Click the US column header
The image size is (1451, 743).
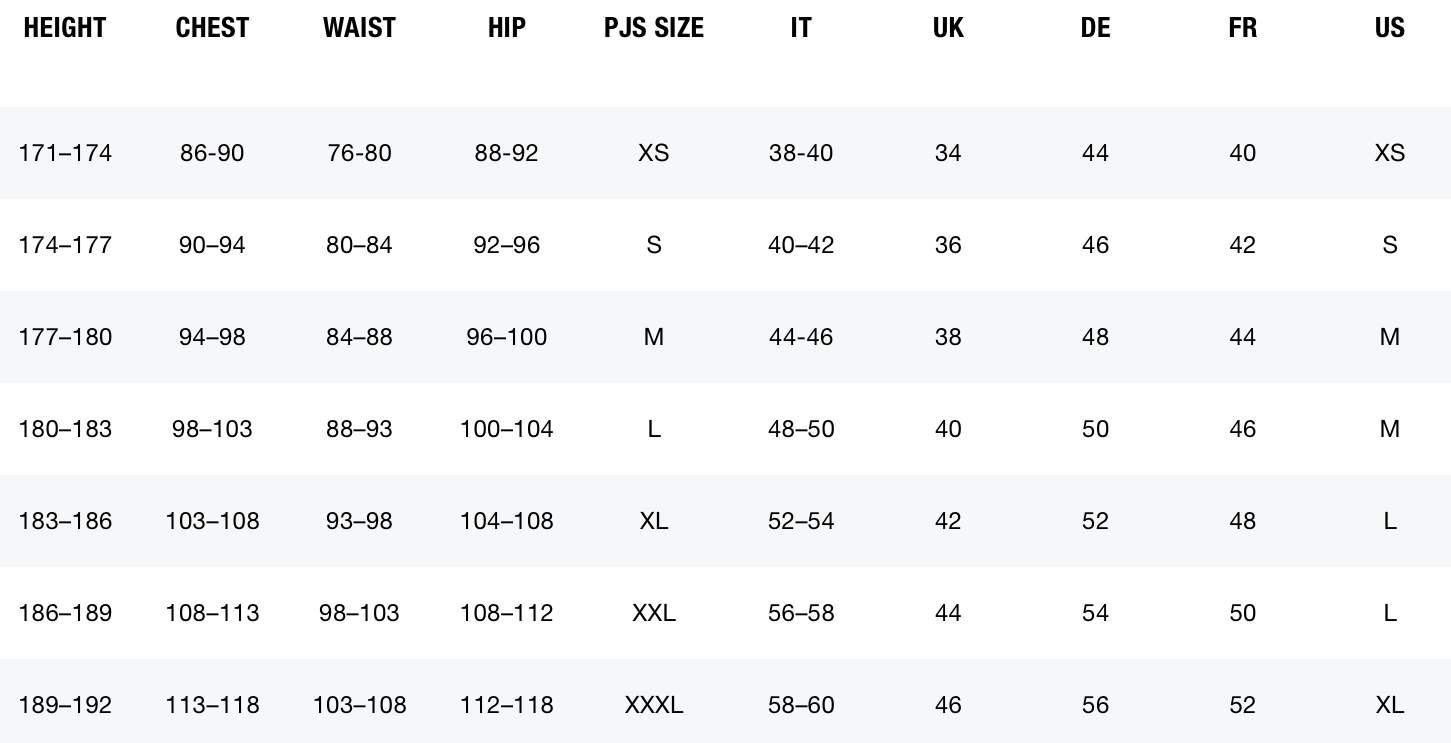[1389, 28]
